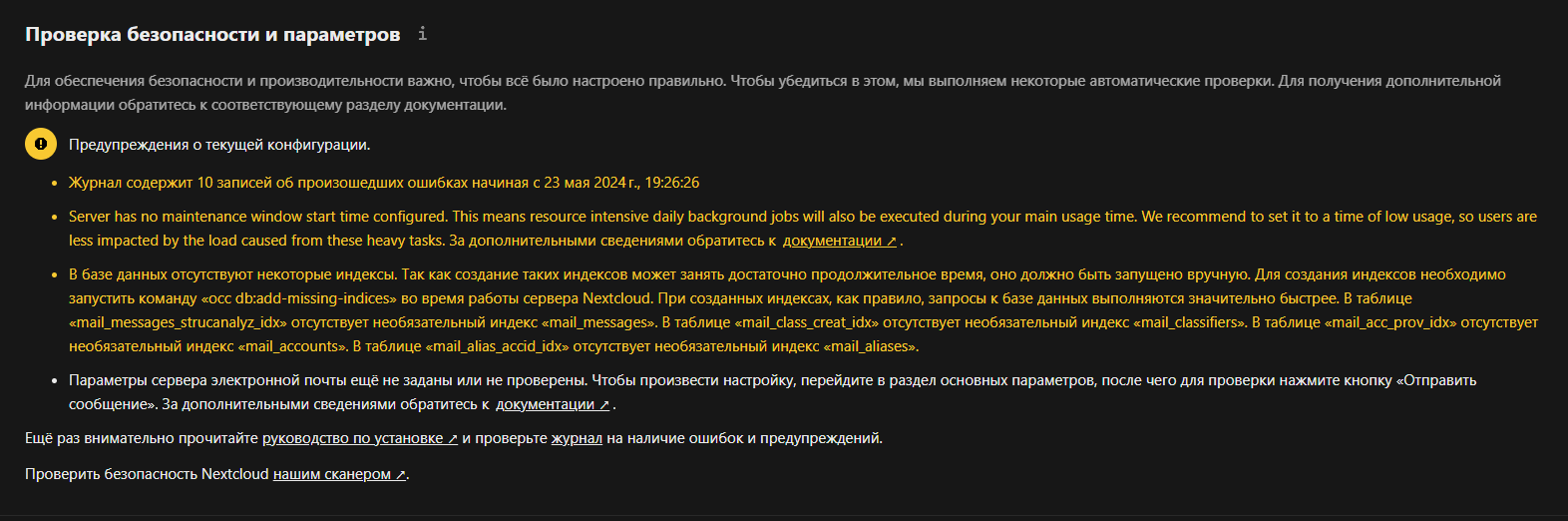
Task: Click the missing database indices warning
Action: pyautogui.click(x=803, y=310)
